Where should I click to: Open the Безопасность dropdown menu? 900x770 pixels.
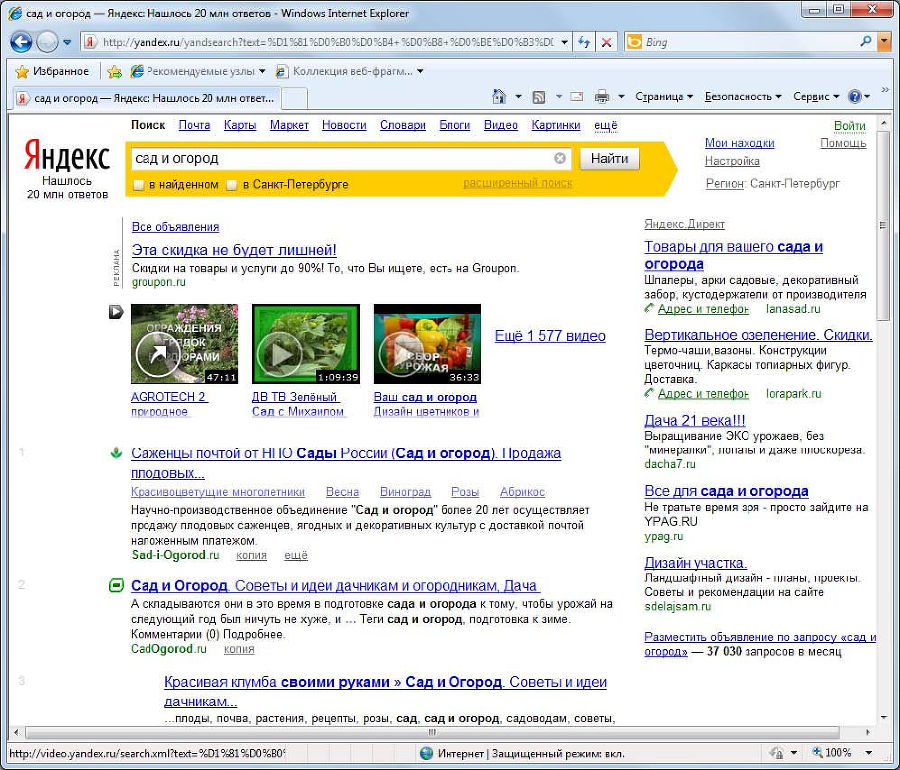[743, 97]
